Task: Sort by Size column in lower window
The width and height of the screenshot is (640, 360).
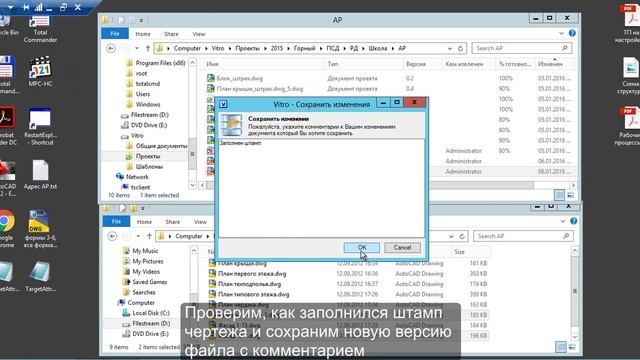Action: coord(460,252)
